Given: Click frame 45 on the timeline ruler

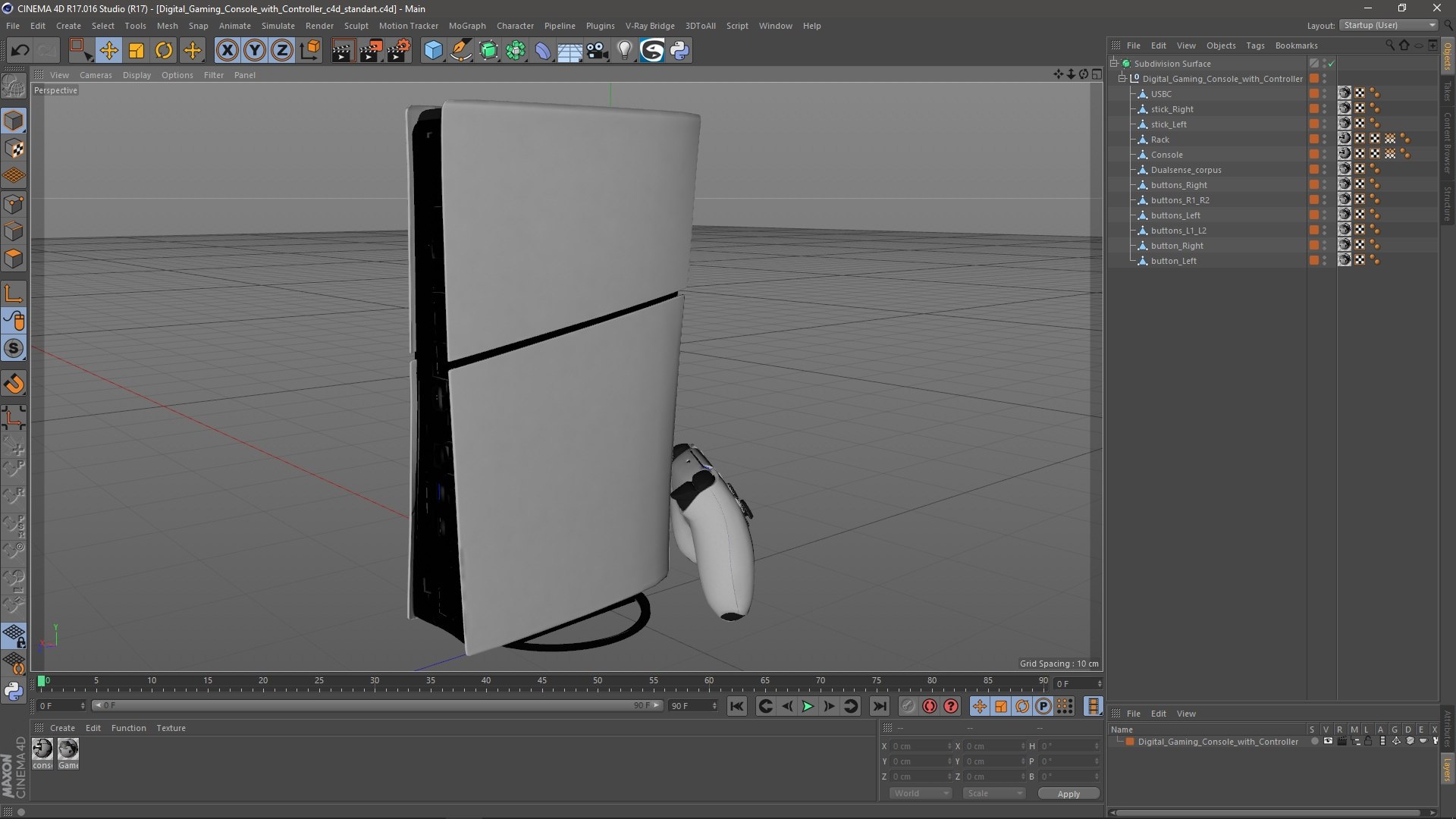Looking at the screenshot, I should point(541,681).
